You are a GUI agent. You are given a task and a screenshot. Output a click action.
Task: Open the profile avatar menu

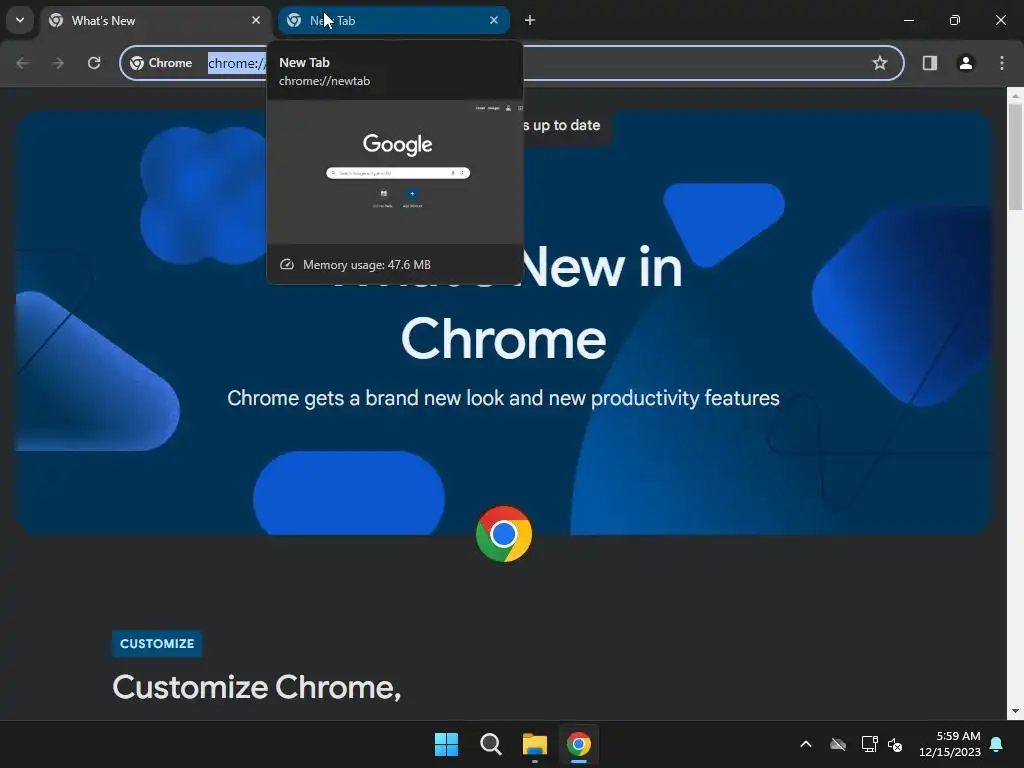pyautogui.click(x=966, y=63)
